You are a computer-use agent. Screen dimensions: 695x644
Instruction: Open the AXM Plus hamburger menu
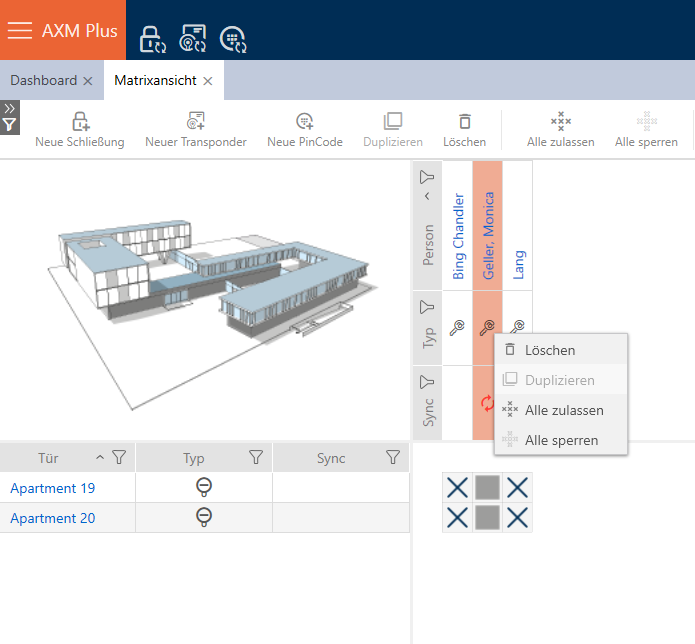point(20,30)
